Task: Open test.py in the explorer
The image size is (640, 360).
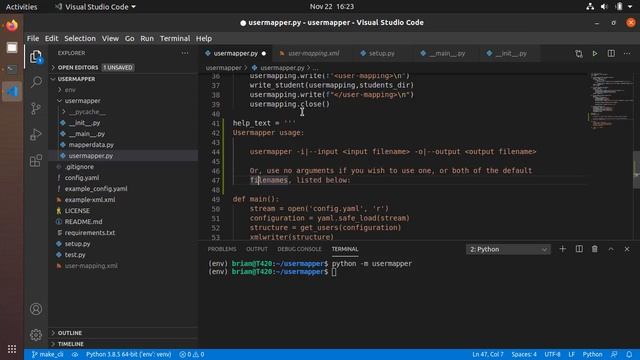Action: pos(123,255)
